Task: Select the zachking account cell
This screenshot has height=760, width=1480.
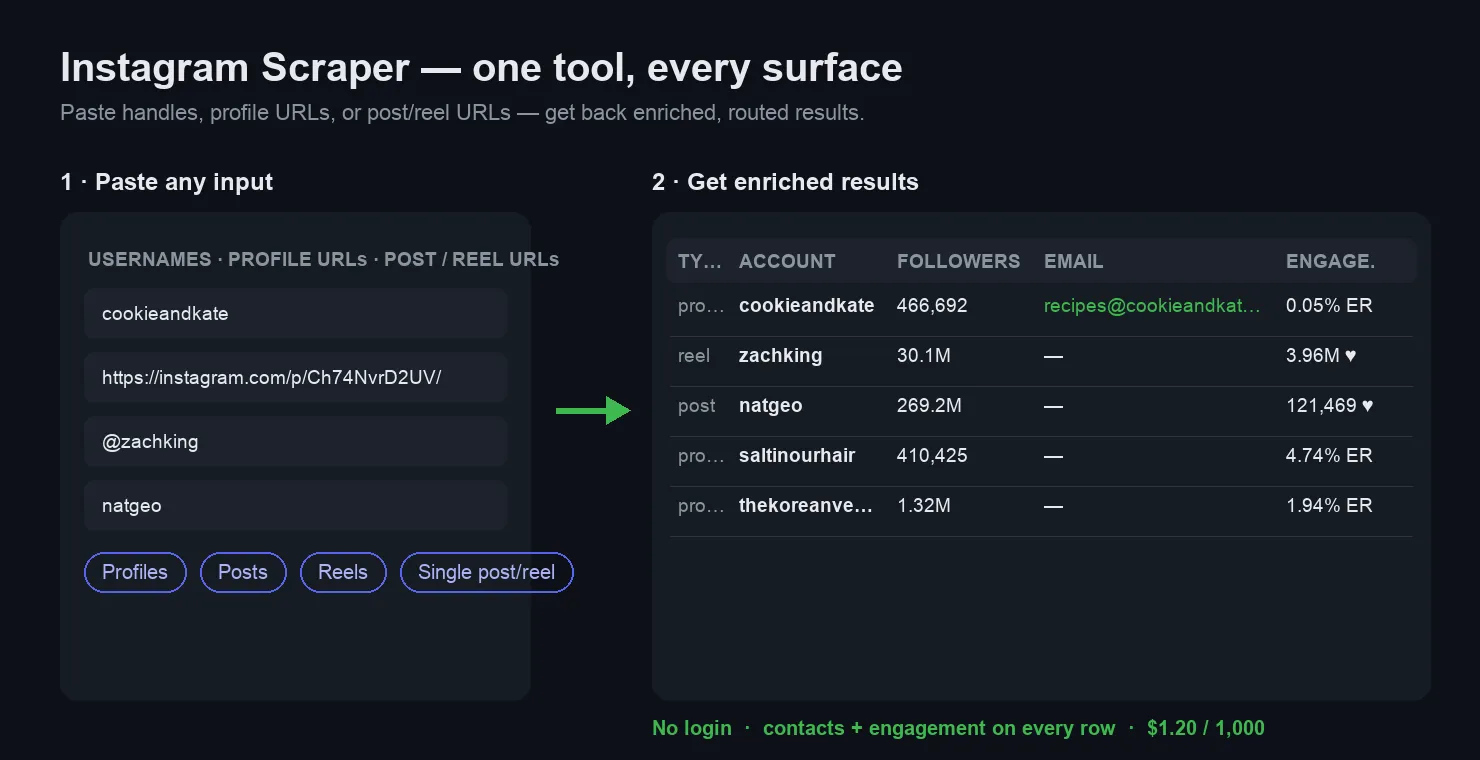Action: [780, 355]
